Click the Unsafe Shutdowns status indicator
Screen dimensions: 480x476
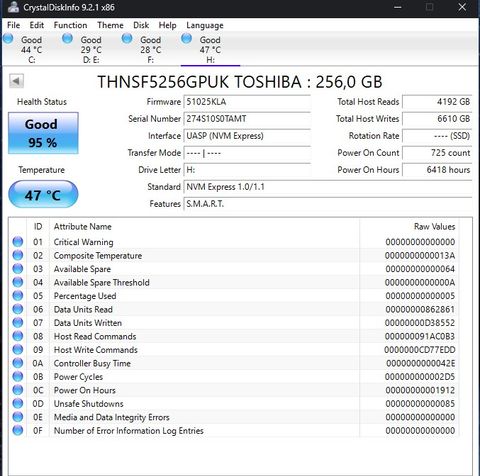click(18, 403)
